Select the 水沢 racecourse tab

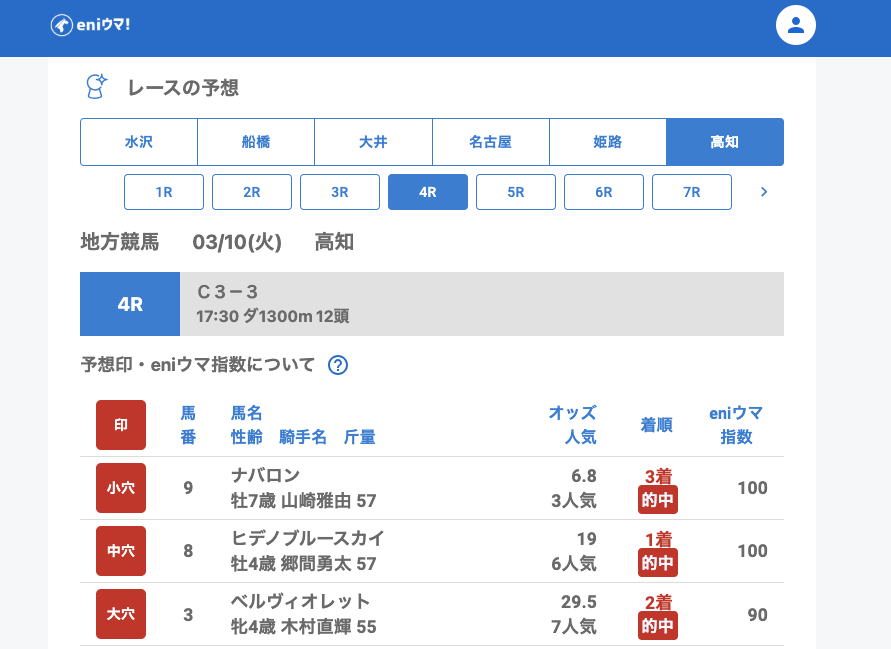tap(139, 142)
